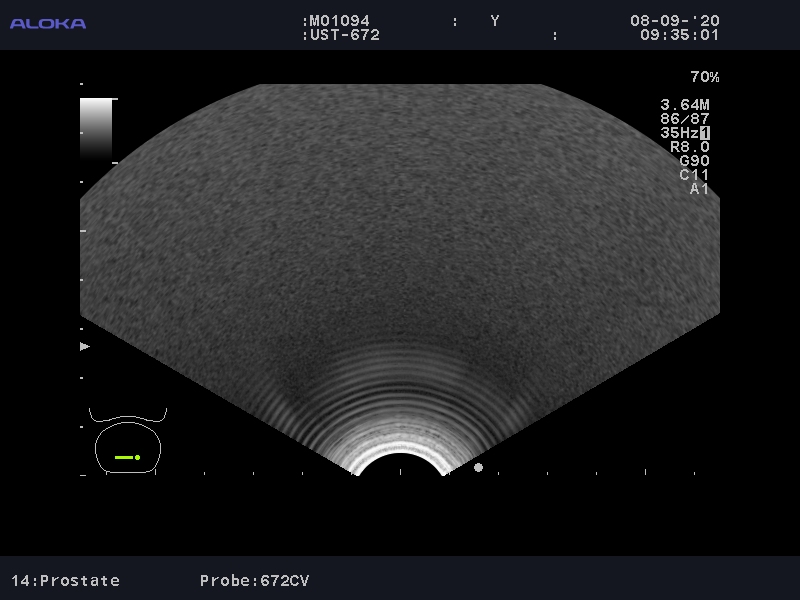
Task: Click the C11 contrast setting
Action: pyautogui.click(x=694, y=175)
